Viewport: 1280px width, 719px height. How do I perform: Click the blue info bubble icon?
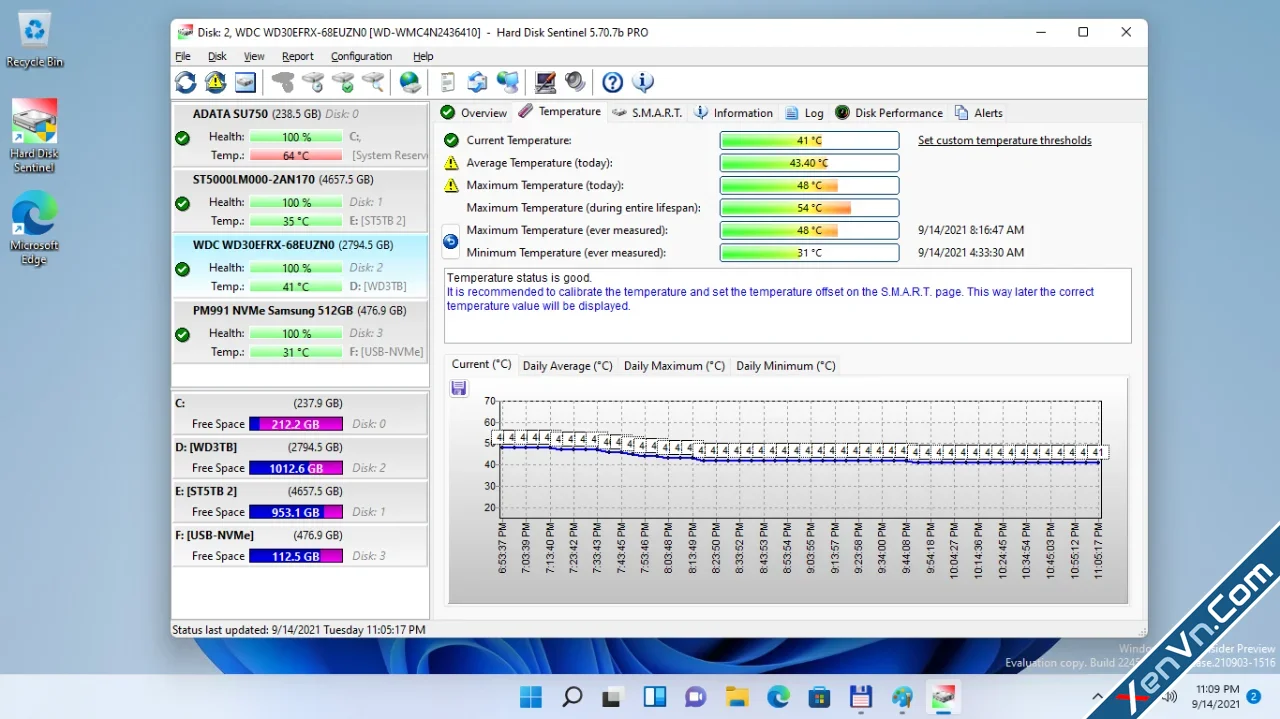(x=643, y=82)
